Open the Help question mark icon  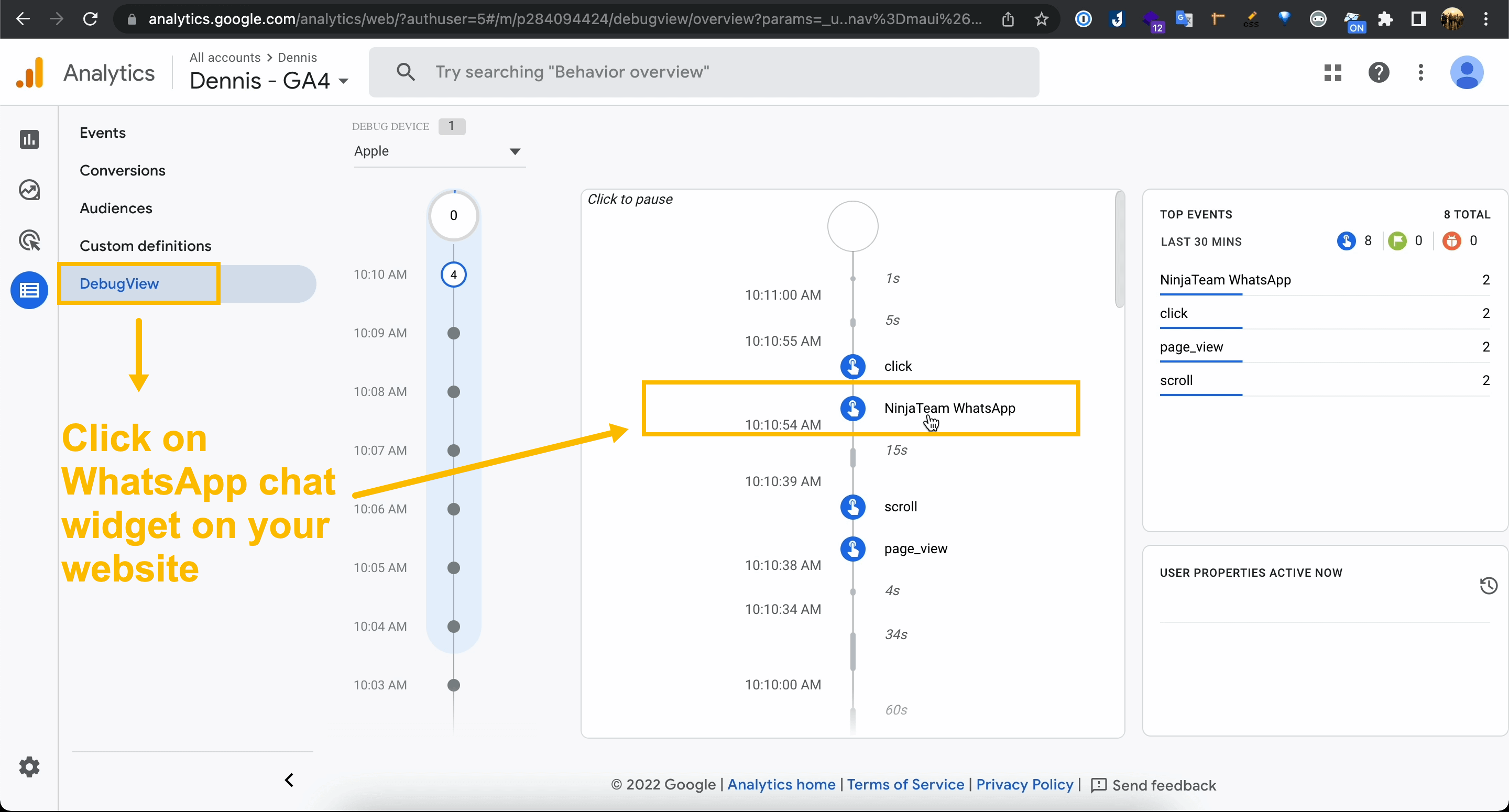point(1379,73)
